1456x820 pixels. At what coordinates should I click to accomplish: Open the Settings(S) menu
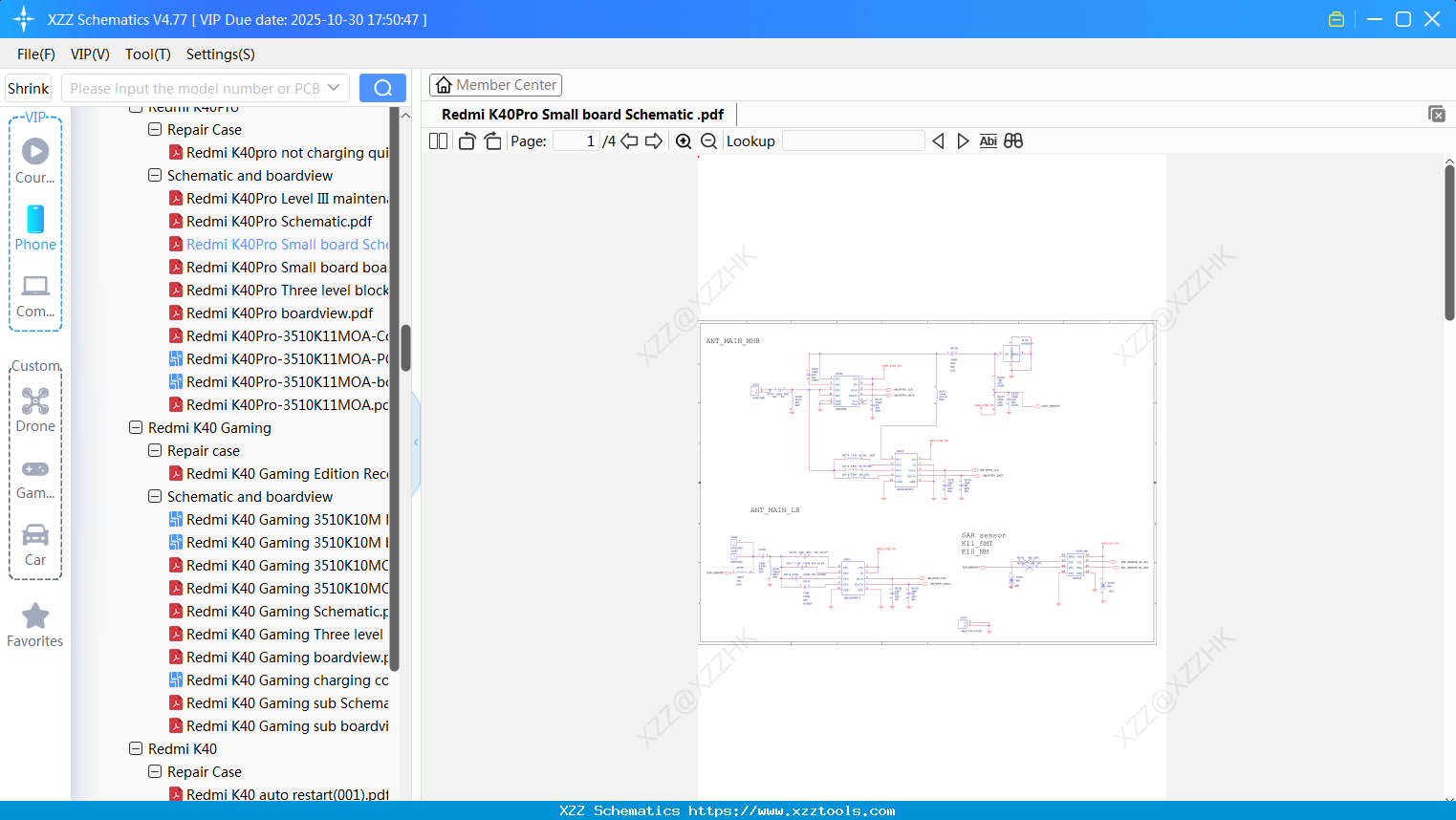(x=221, y=54)
